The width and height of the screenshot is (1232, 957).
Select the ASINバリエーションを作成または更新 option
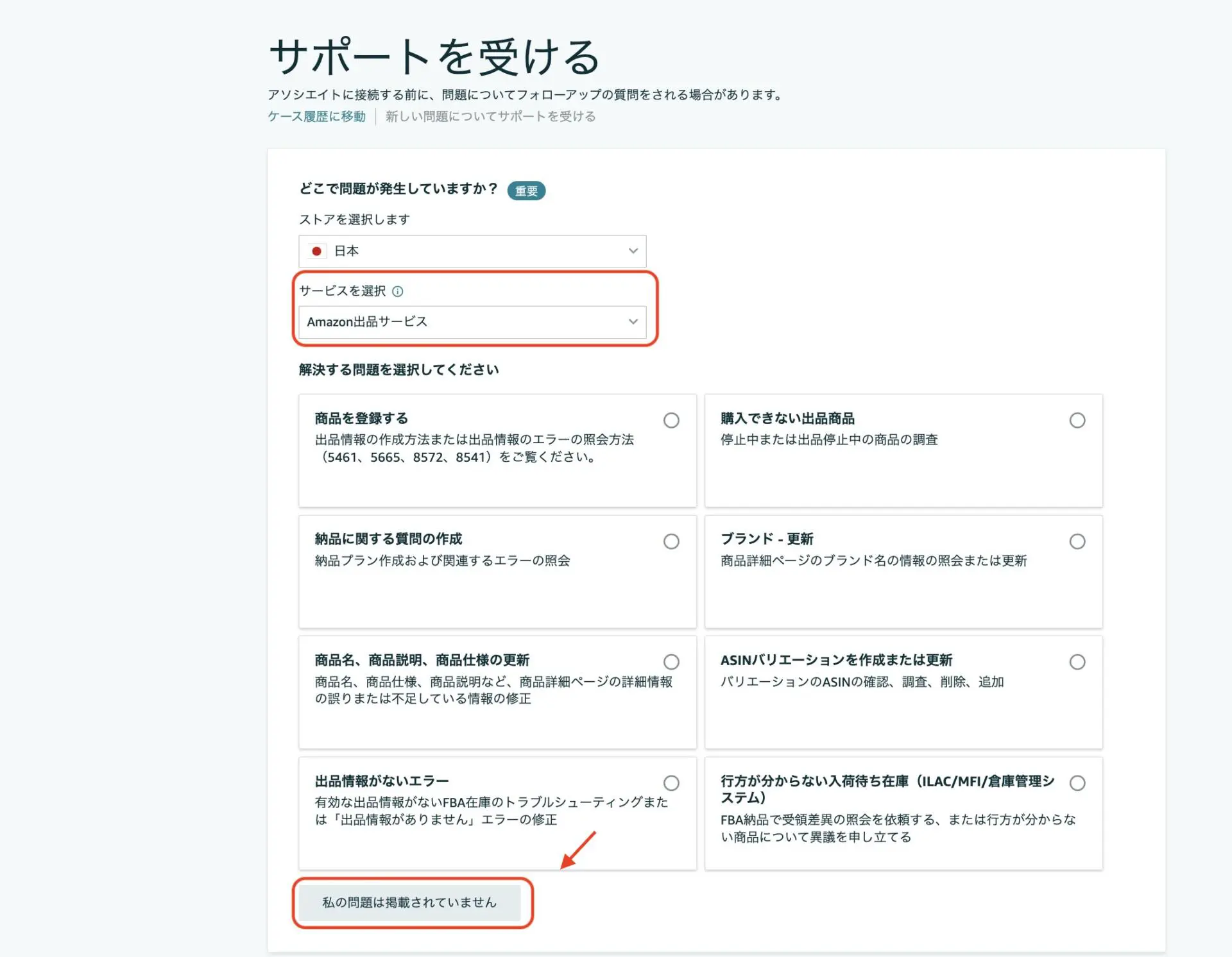(x=1077, y=661)
